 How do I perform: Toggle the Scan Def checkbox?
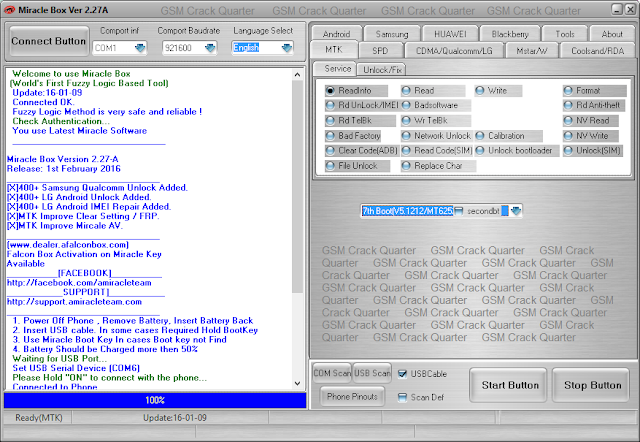pyautogui.click(x=402, y=397)
